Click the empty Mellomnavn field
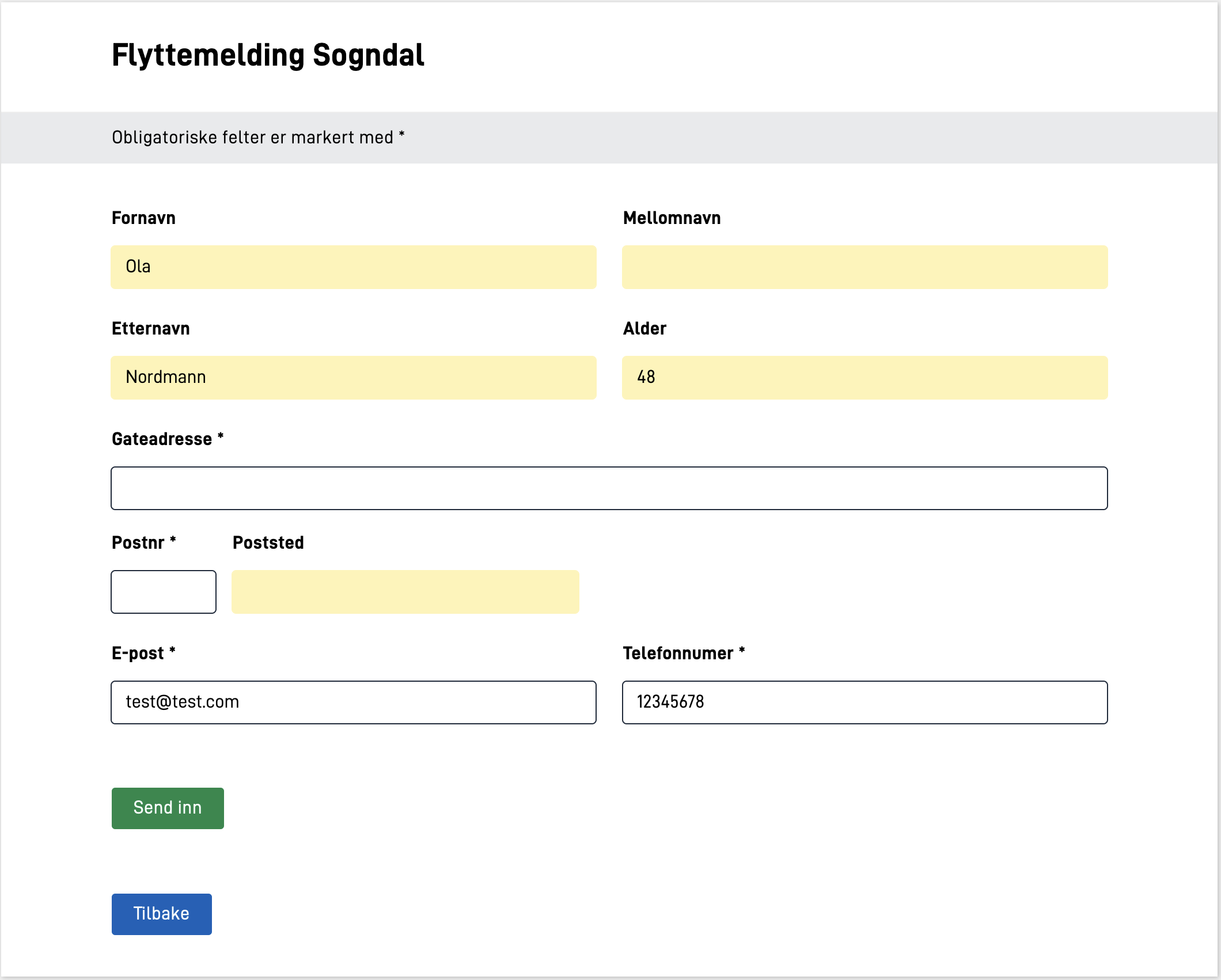The image size is (1221, 980). (864, 267)
